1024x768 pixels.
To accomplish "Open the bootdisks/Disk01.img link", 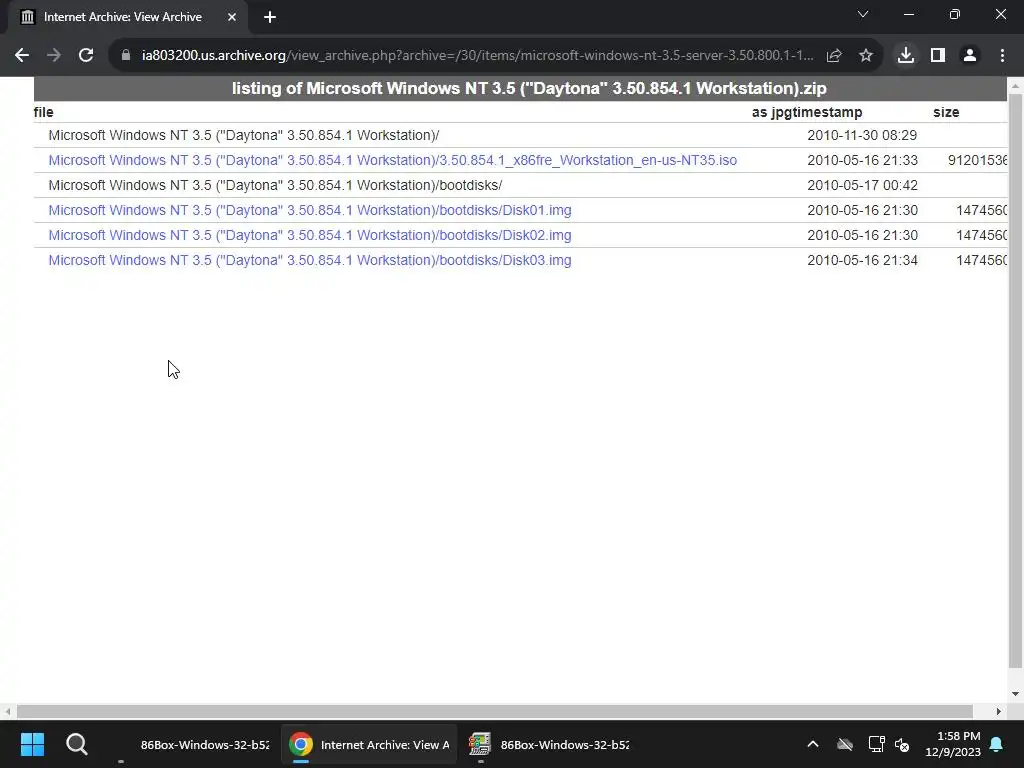I will click(310, 210).
